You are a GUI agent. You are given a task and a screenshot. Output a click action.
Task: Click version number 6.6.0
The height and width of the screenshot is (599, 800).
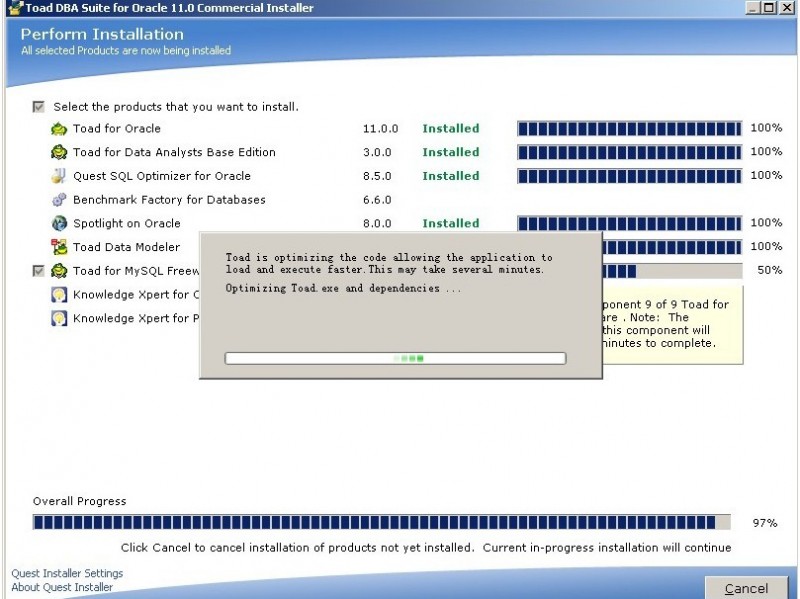[x=377, y=200]
